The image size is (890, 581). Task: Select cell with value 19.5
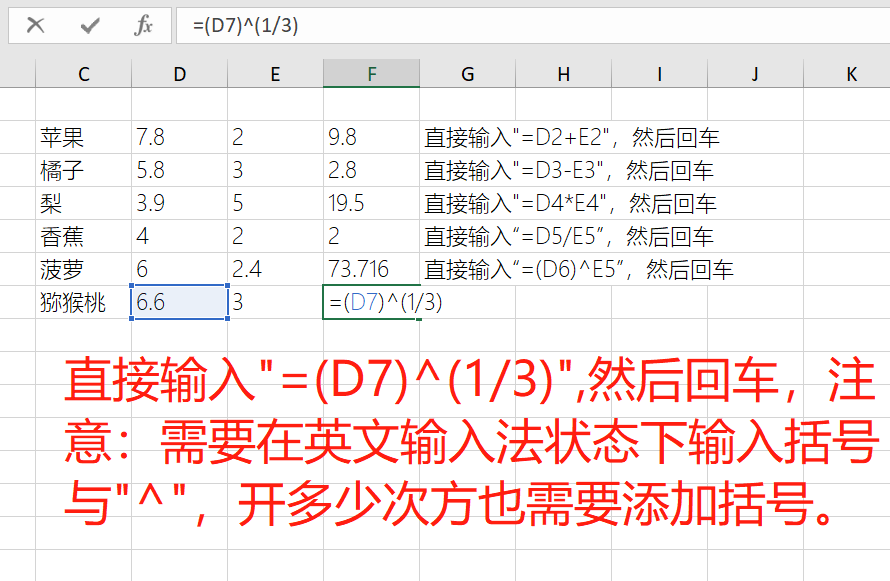tap(371, 203)
